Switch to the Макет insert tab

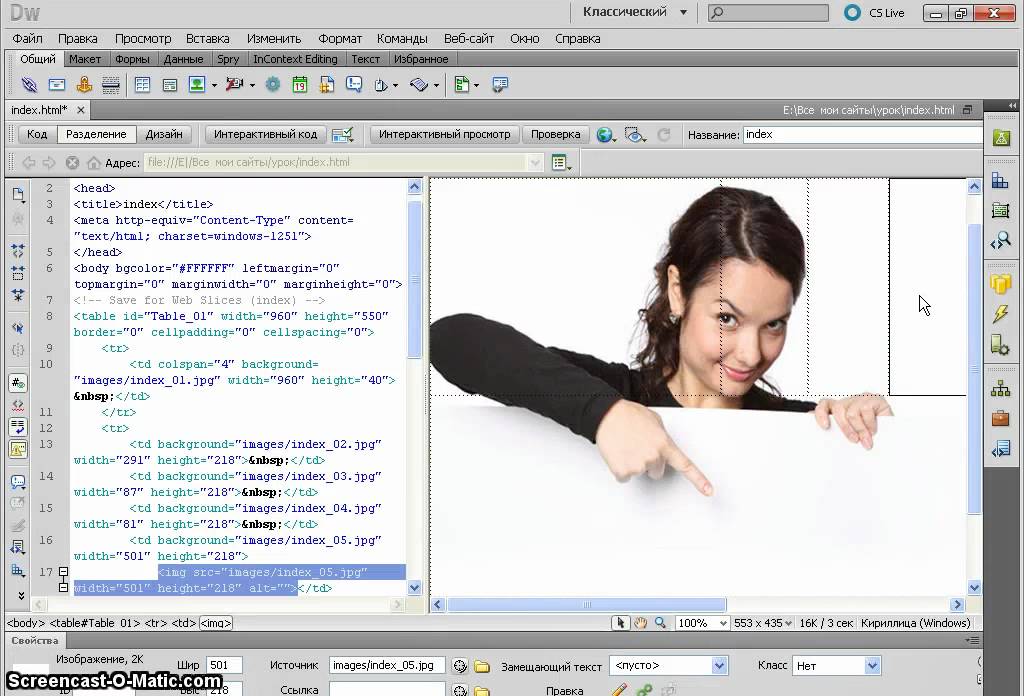coord(85,59)
